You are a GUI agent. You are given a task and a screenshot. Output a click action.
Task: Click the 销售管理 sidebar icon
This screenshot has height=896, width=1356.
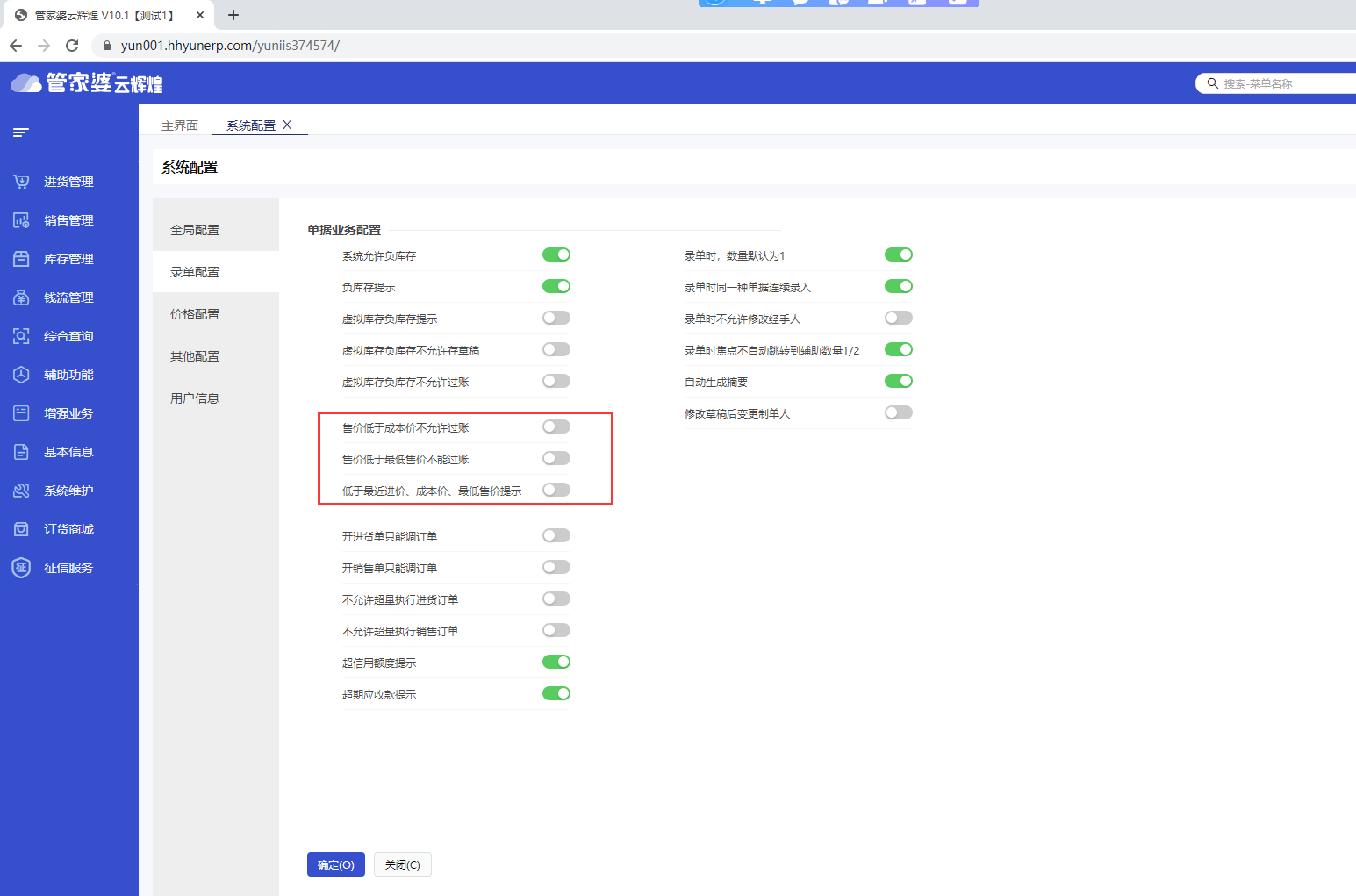coord(21,220)
